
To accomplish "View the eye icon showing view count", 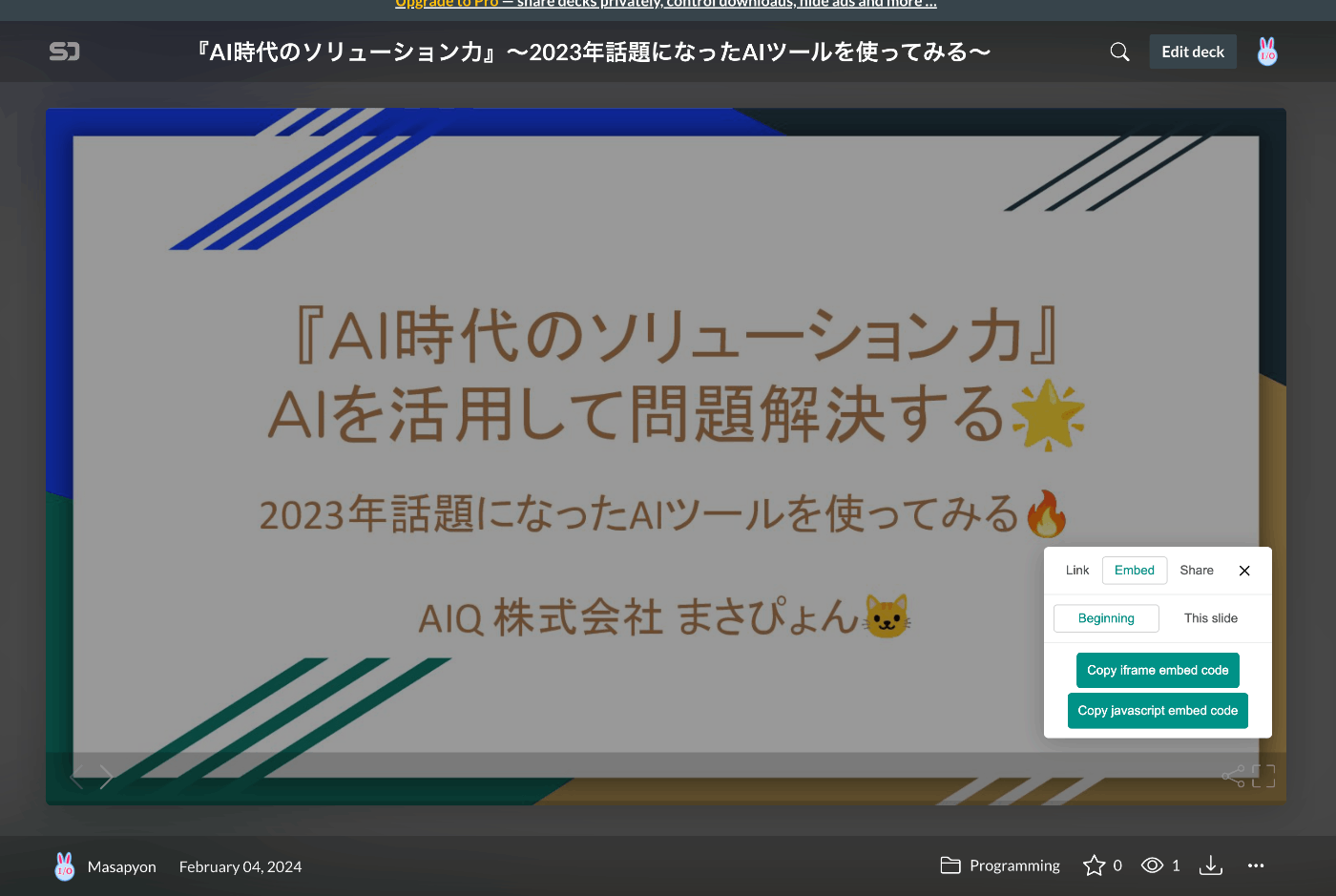I will pos(1152,865).
